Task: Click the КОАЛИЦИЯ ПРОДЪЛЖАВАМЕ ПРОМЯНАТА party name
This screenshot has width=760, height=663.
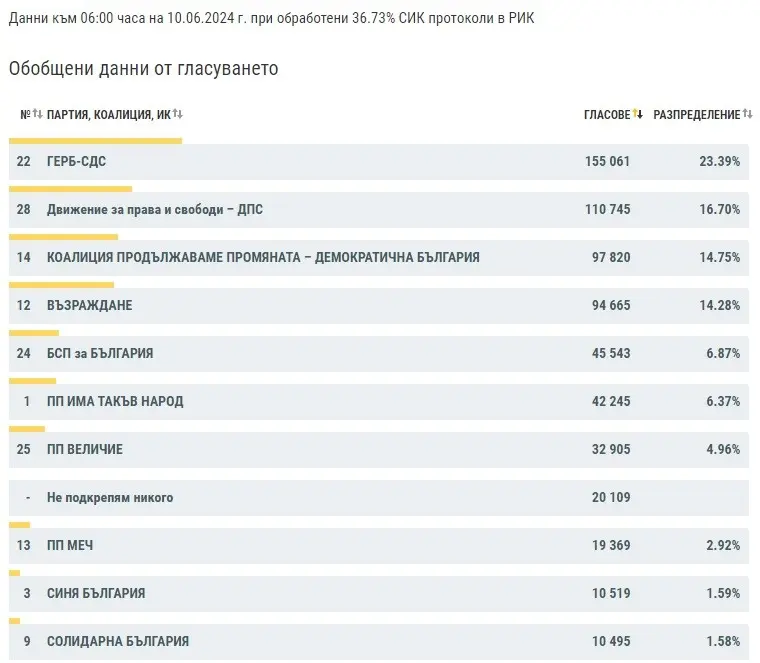Action: (x=263, y=258)
